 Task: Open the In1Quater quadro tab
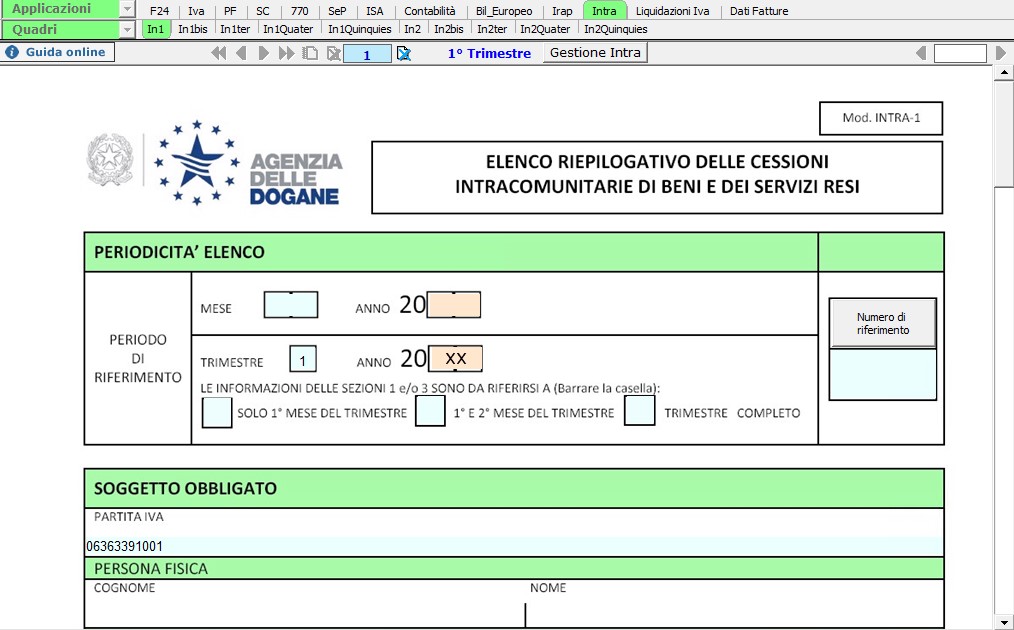[x=288, y=29]
